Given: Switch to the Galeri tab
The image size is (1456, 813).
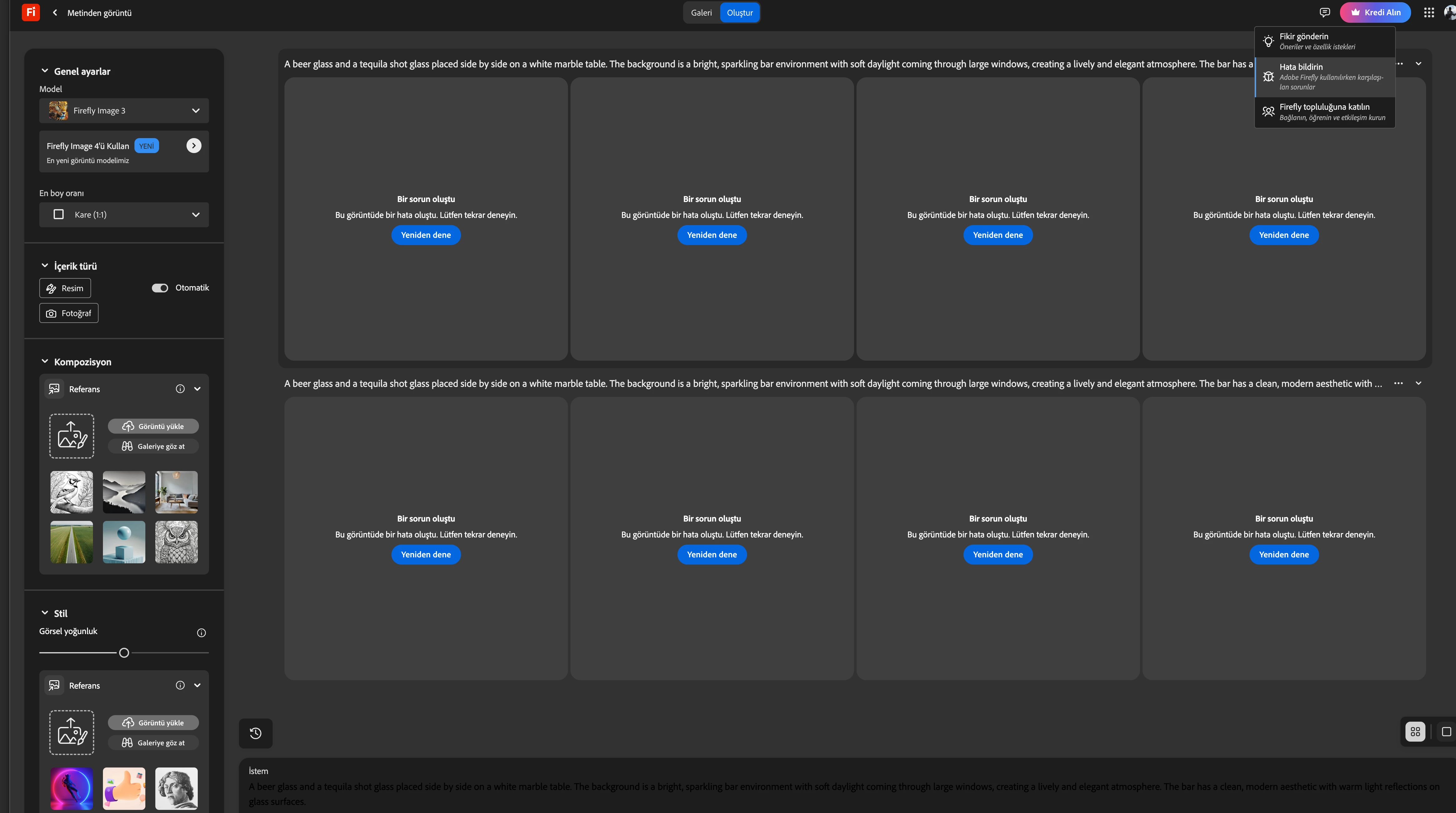Looking at the screenshot, I should (701, 12).
